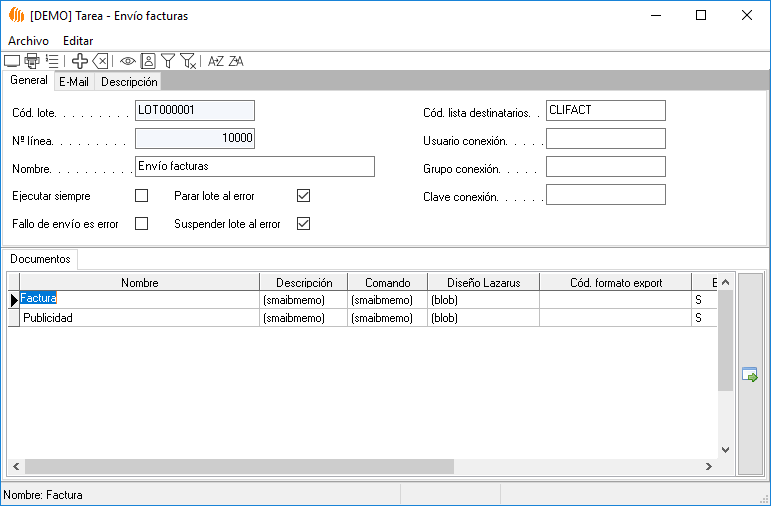Click the Usuario conexión input field
Image resolution: width=771 pixels, height=506 pixels.
605,139
